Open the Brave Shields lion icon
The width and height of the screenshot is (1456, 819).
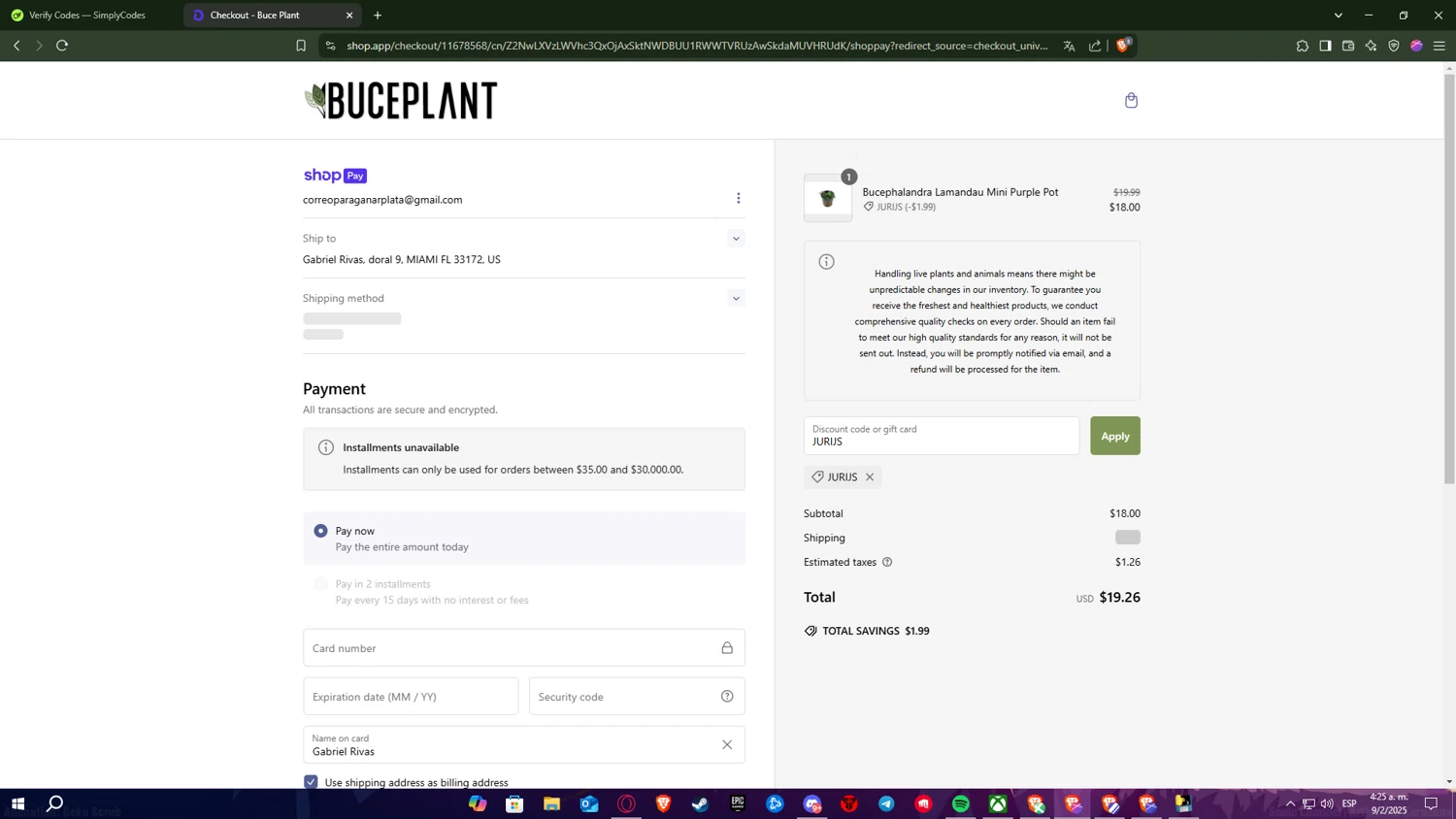tap(1123, 45)
